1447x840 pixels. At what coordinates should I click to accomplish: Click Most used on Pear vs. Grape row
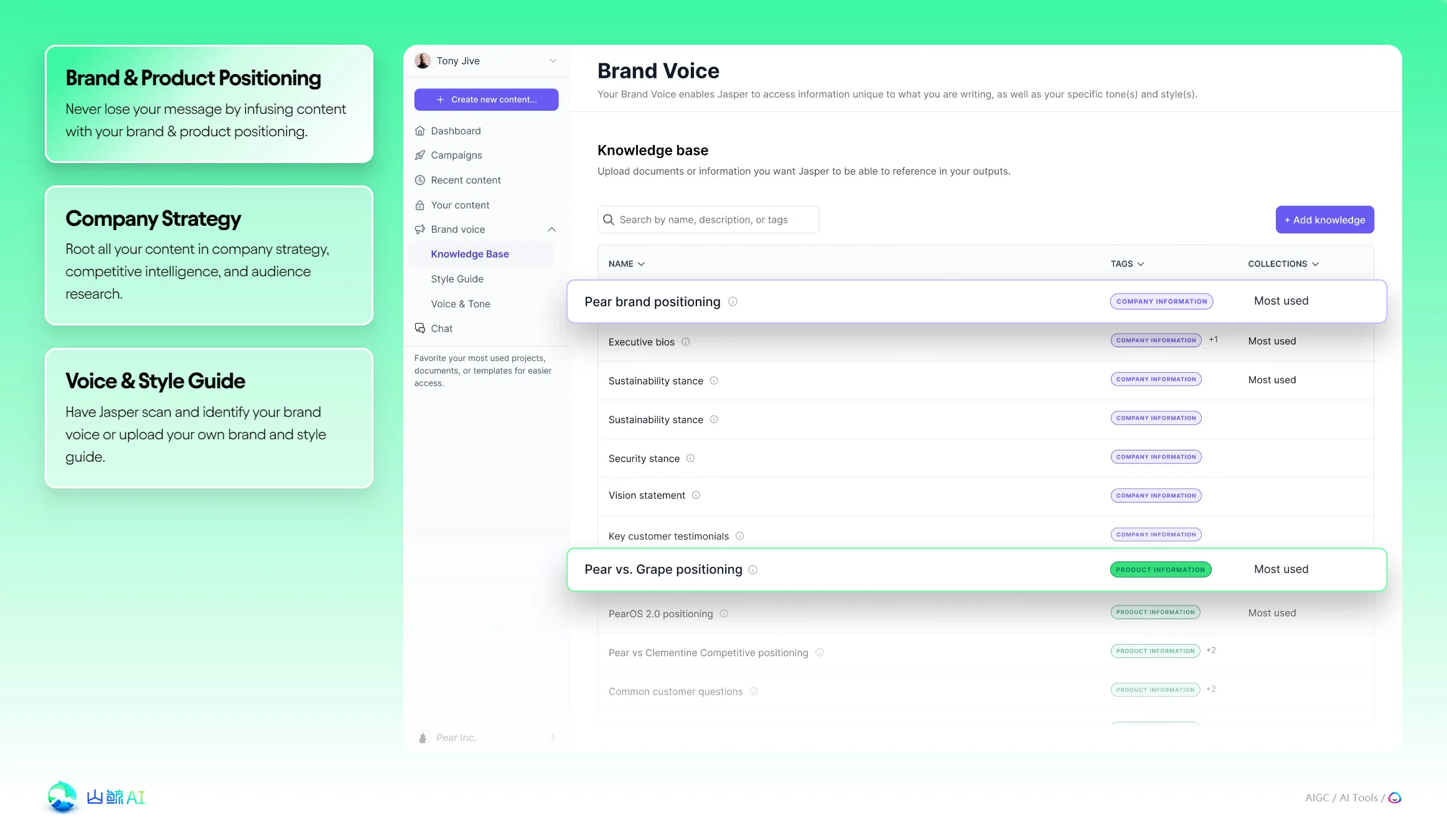(1281, 569)
